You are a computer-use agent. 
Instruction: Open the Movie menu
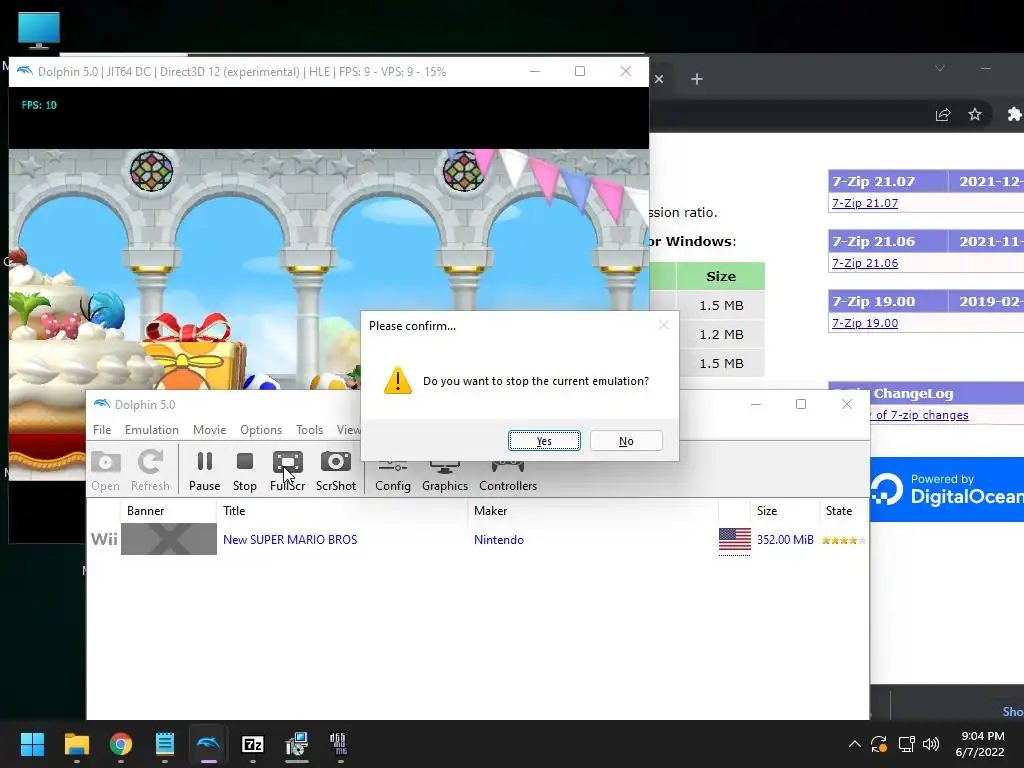(209, 430)
